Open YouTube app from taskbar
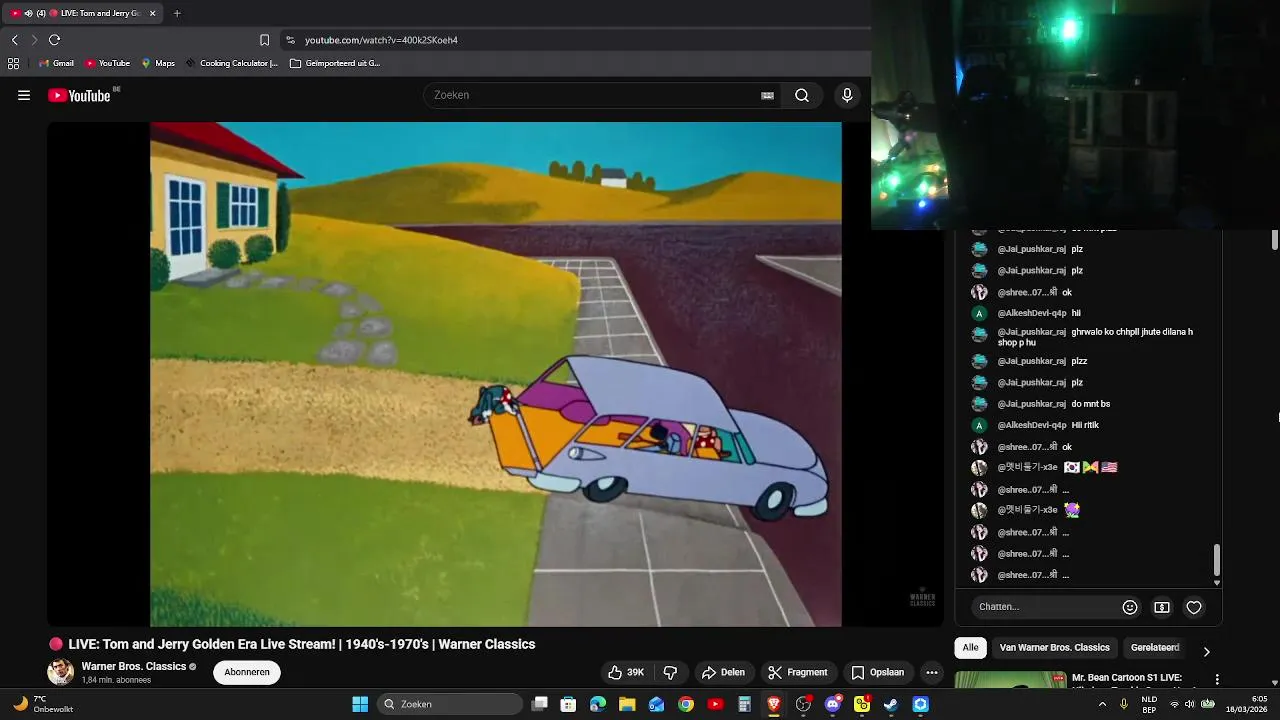Viewport: 1280px width, 720px height. (715, 704)
